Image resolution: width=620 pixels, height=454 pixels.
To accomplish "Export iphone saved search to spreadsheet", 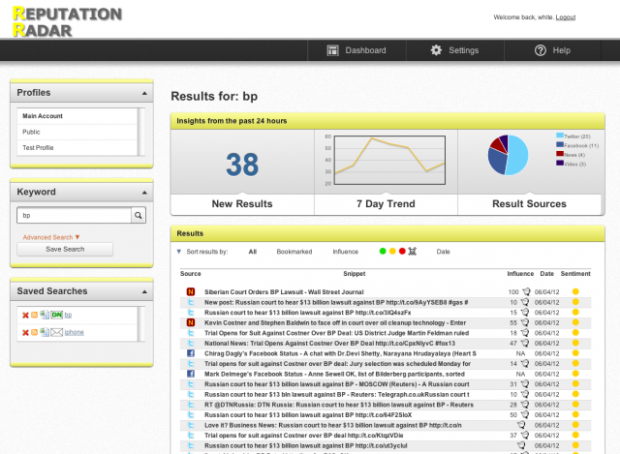I will tap(44, 333).
